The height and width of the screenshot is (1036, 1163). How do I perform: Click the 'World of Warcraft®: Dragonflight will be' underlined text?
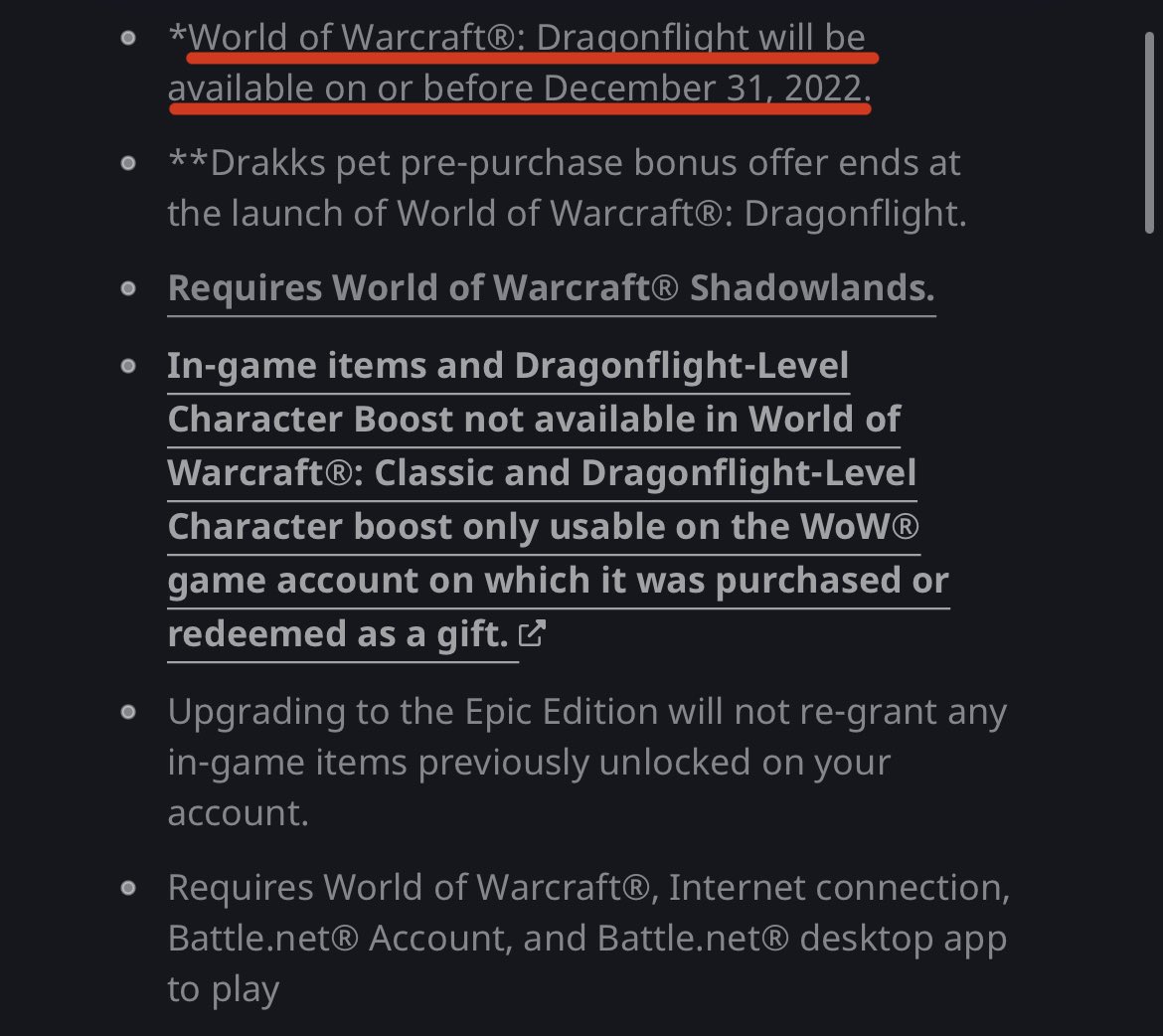(527, 37)
